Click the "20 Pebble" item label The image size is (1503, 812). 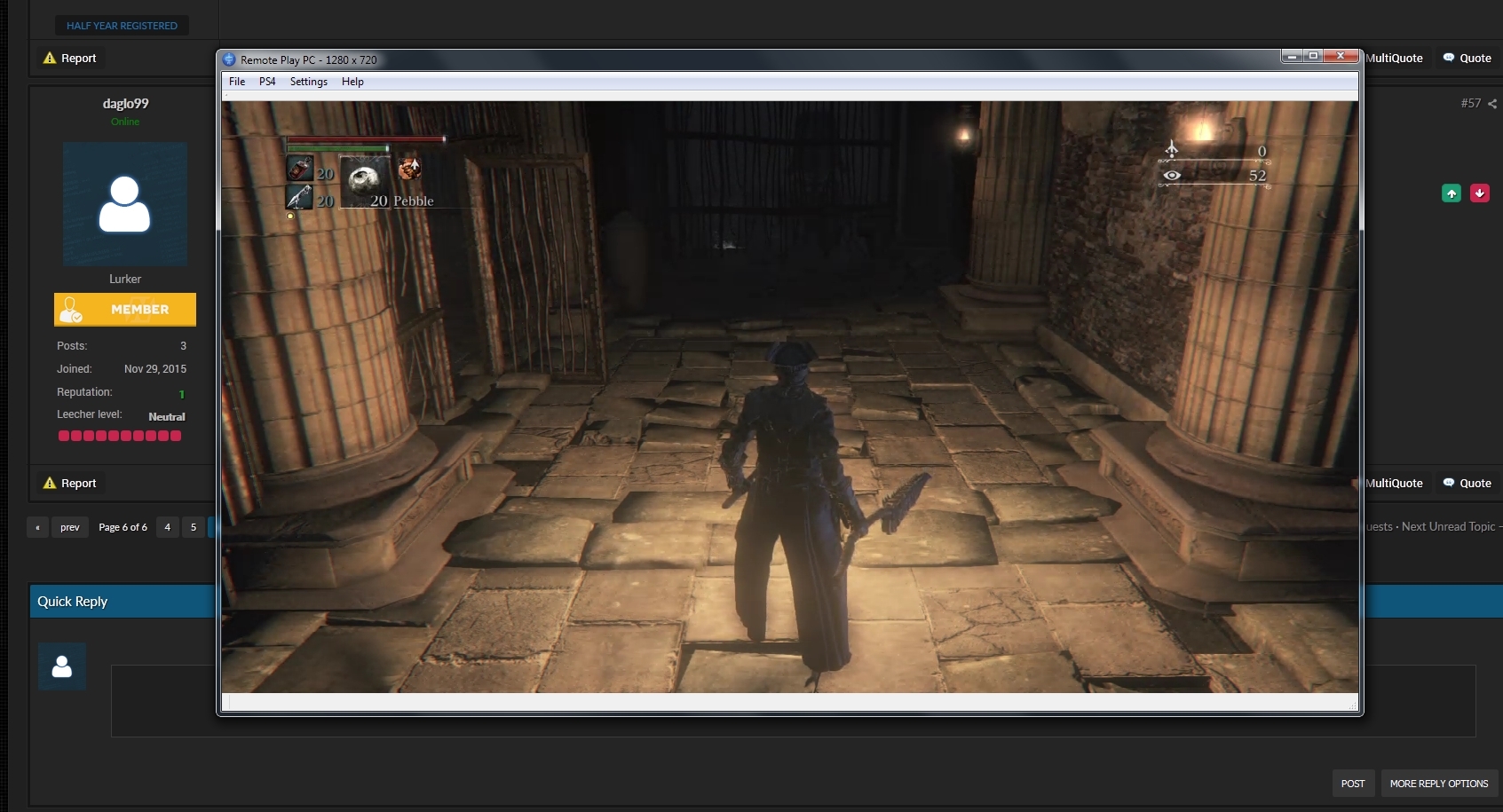402,201
